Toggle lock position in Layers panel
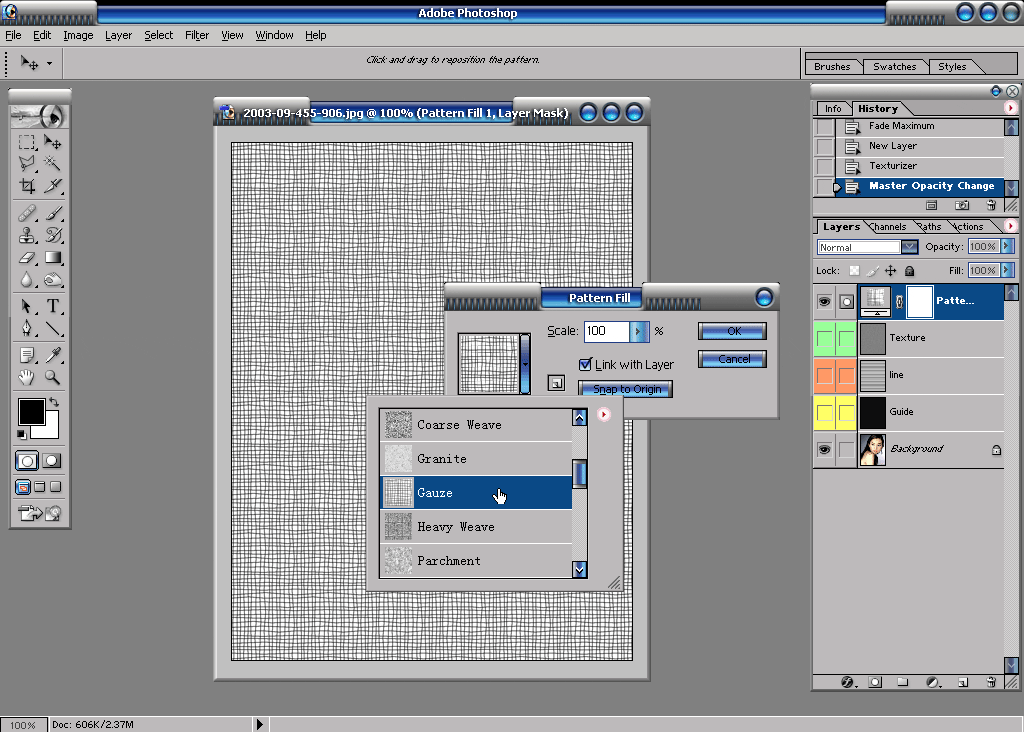1024x732 pixels. (891, 270)
